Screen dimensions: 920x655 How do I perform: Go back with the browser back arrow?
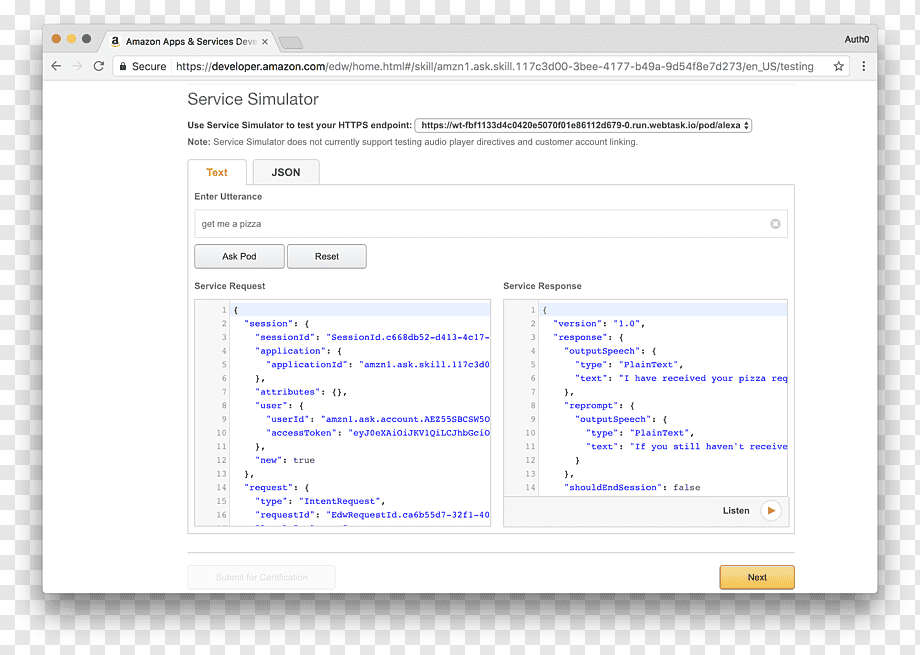point(56,66)
